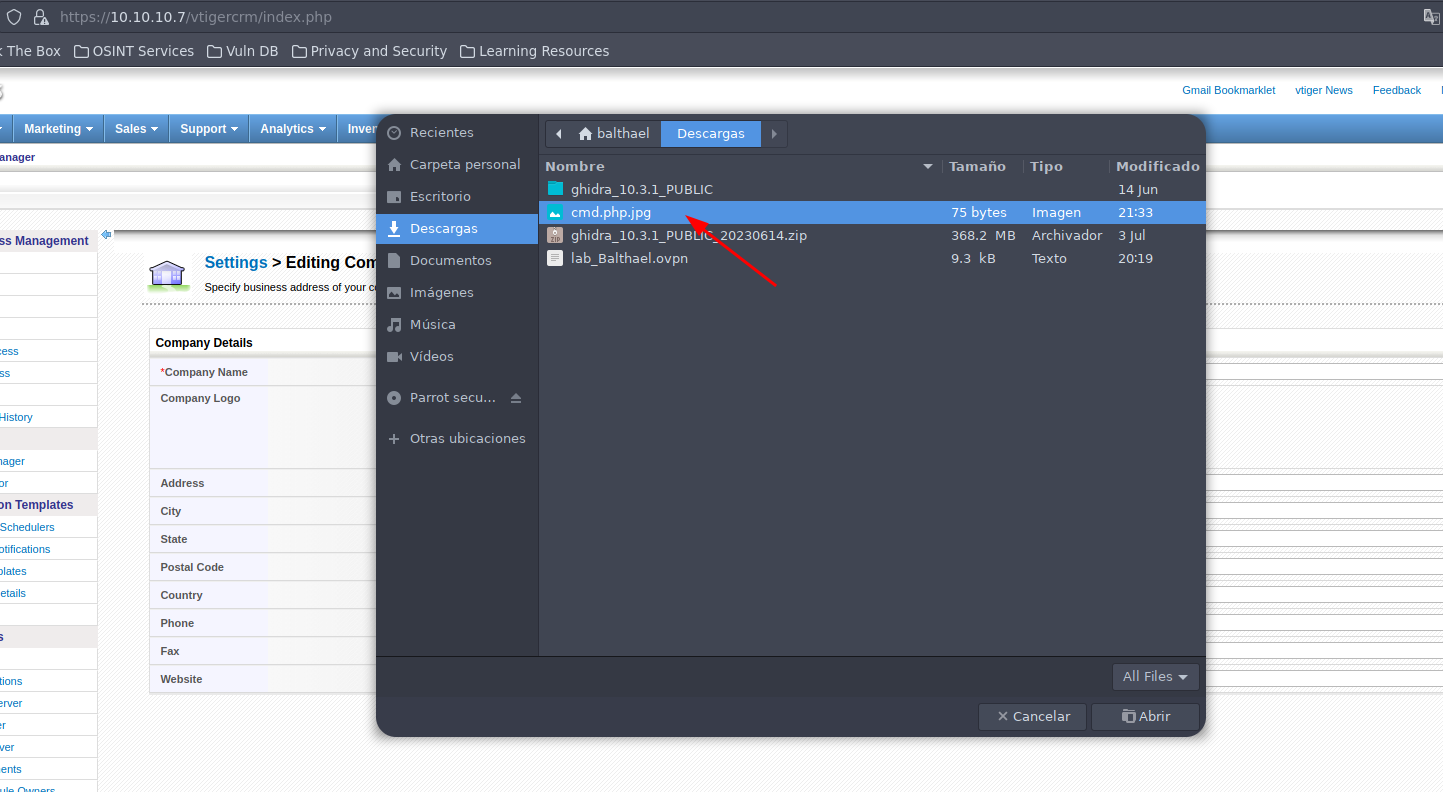Click the eject icon next to Parrot secu...
1443x792 pixels.
pyautogui.click(x=516, y=398)
